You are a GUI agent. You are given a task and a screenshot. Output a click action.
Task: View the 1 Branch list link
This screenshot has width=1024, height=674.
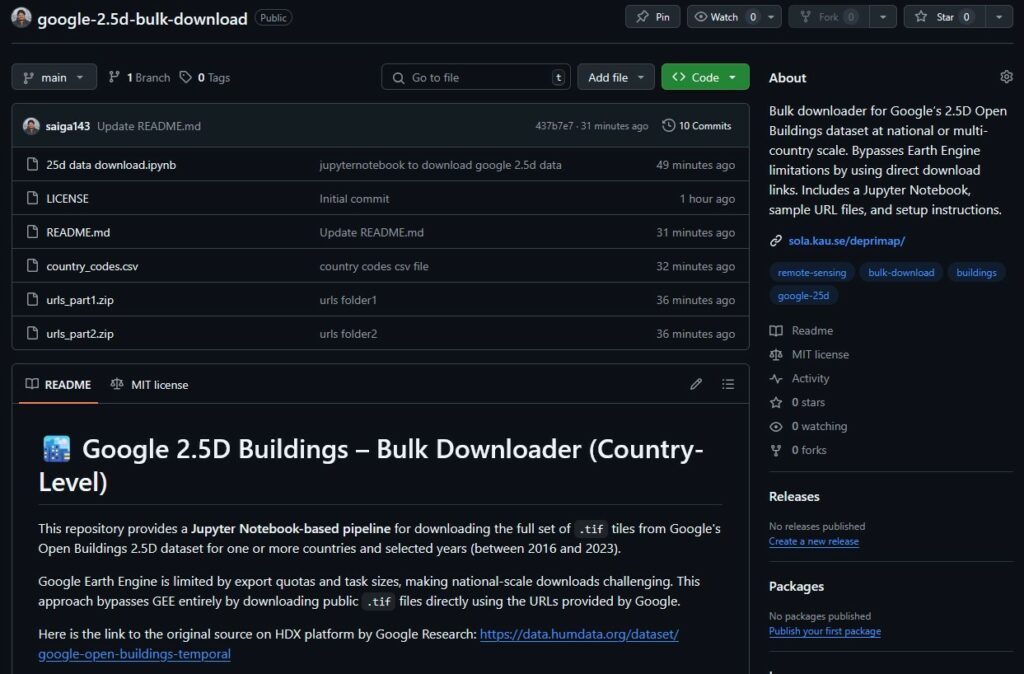(139, 77)
